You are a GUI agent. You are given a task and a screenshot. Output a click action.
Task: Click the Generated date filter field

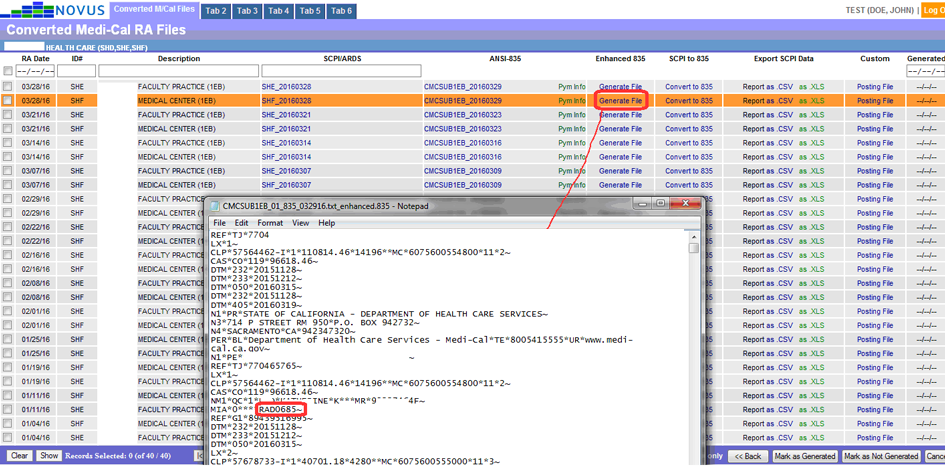click(925, 71)
